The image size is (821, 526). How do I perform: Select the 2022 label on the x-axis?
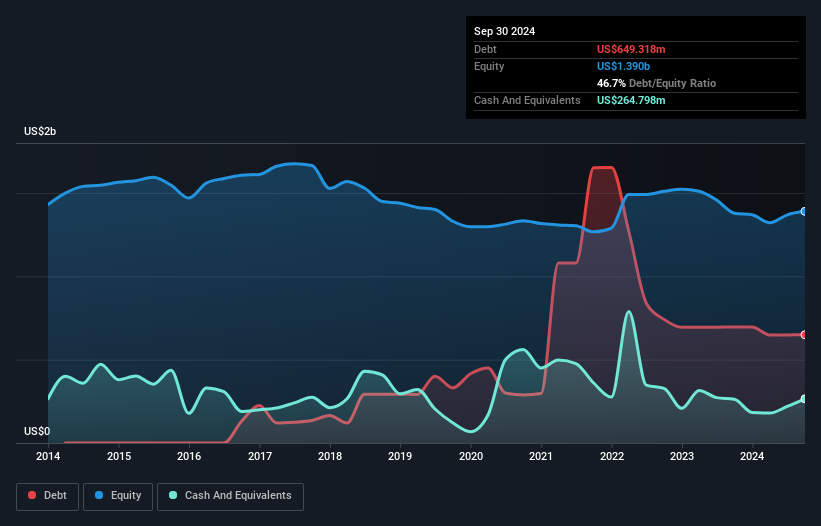[x=612, y=457]
